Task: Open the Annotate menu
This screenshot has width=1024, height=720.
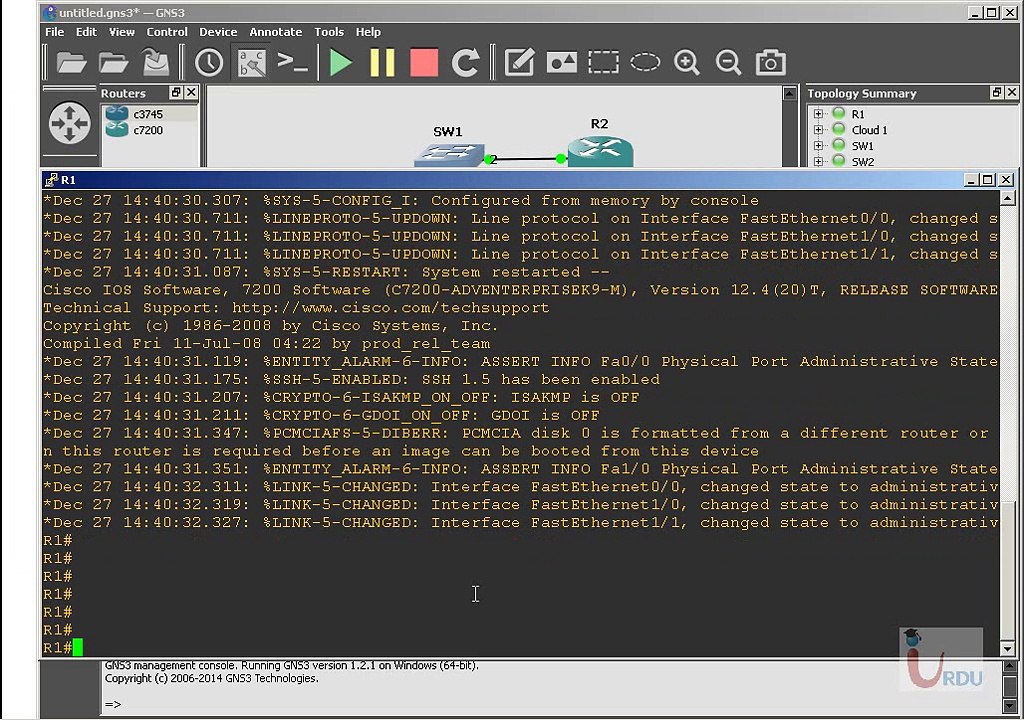Action: pos(276,31)
